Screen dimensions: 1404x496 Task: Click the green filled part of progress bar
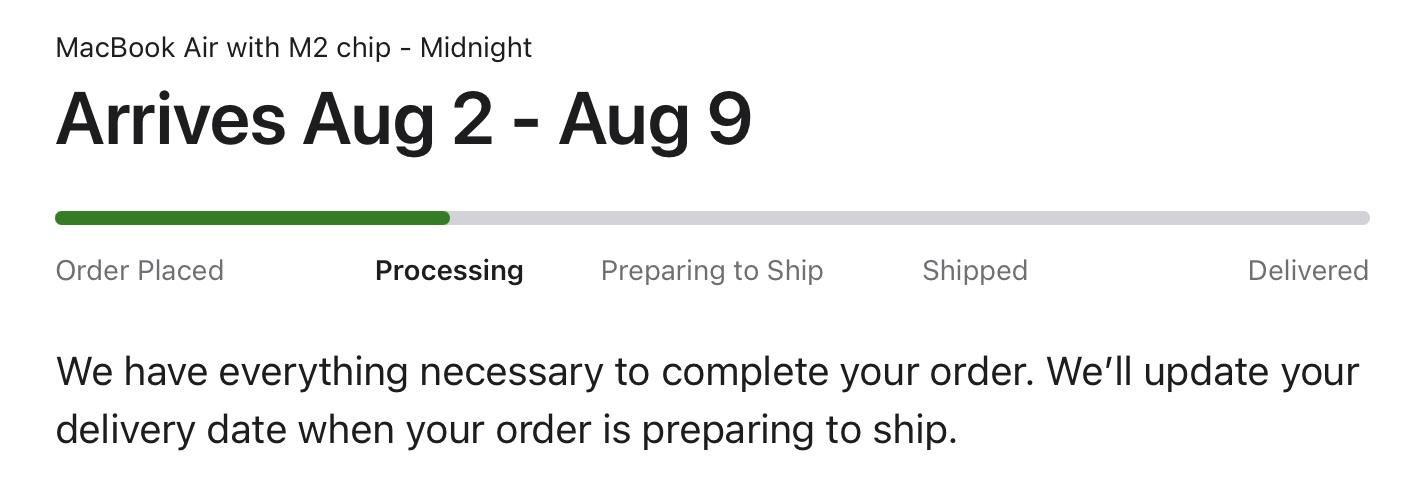(250, 218)
